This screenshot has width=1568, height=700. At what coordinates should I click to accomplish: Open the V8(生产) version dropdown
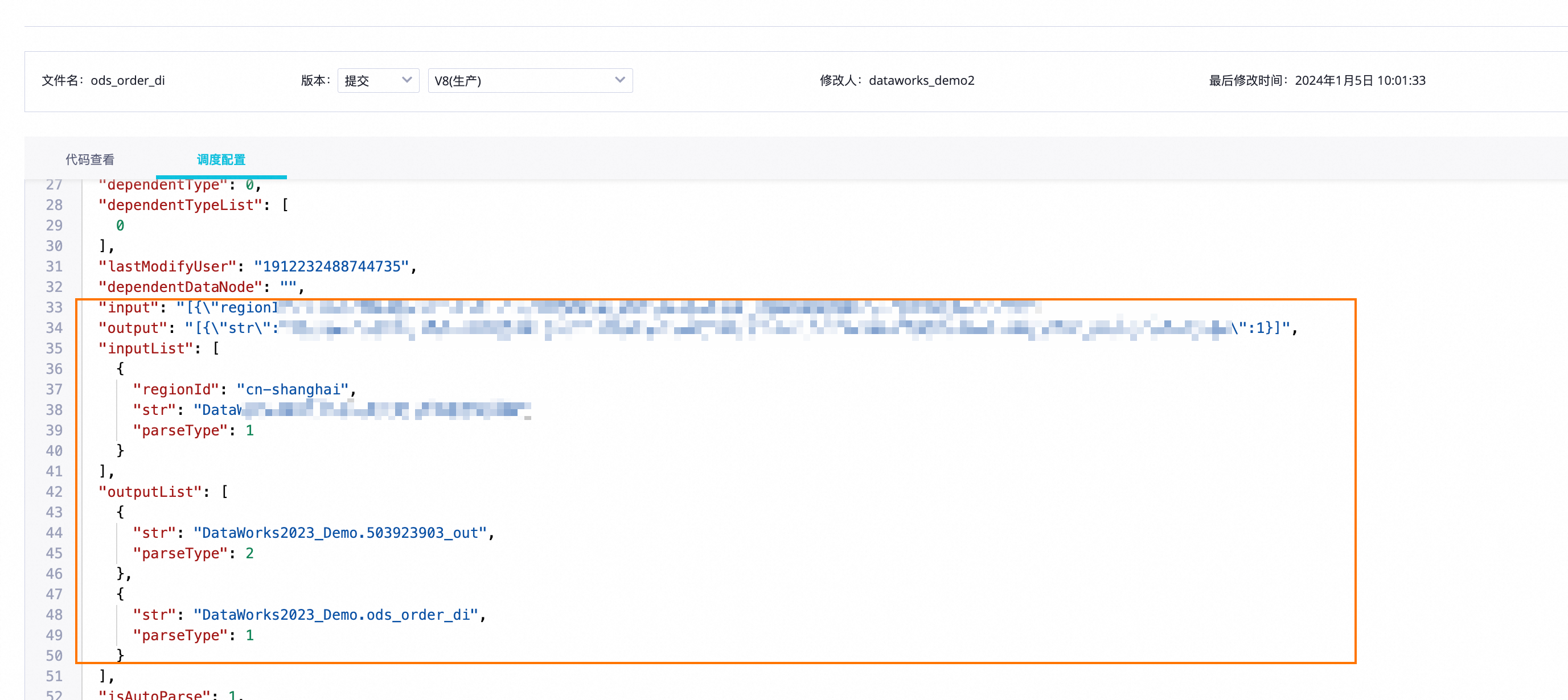(529, 80)
